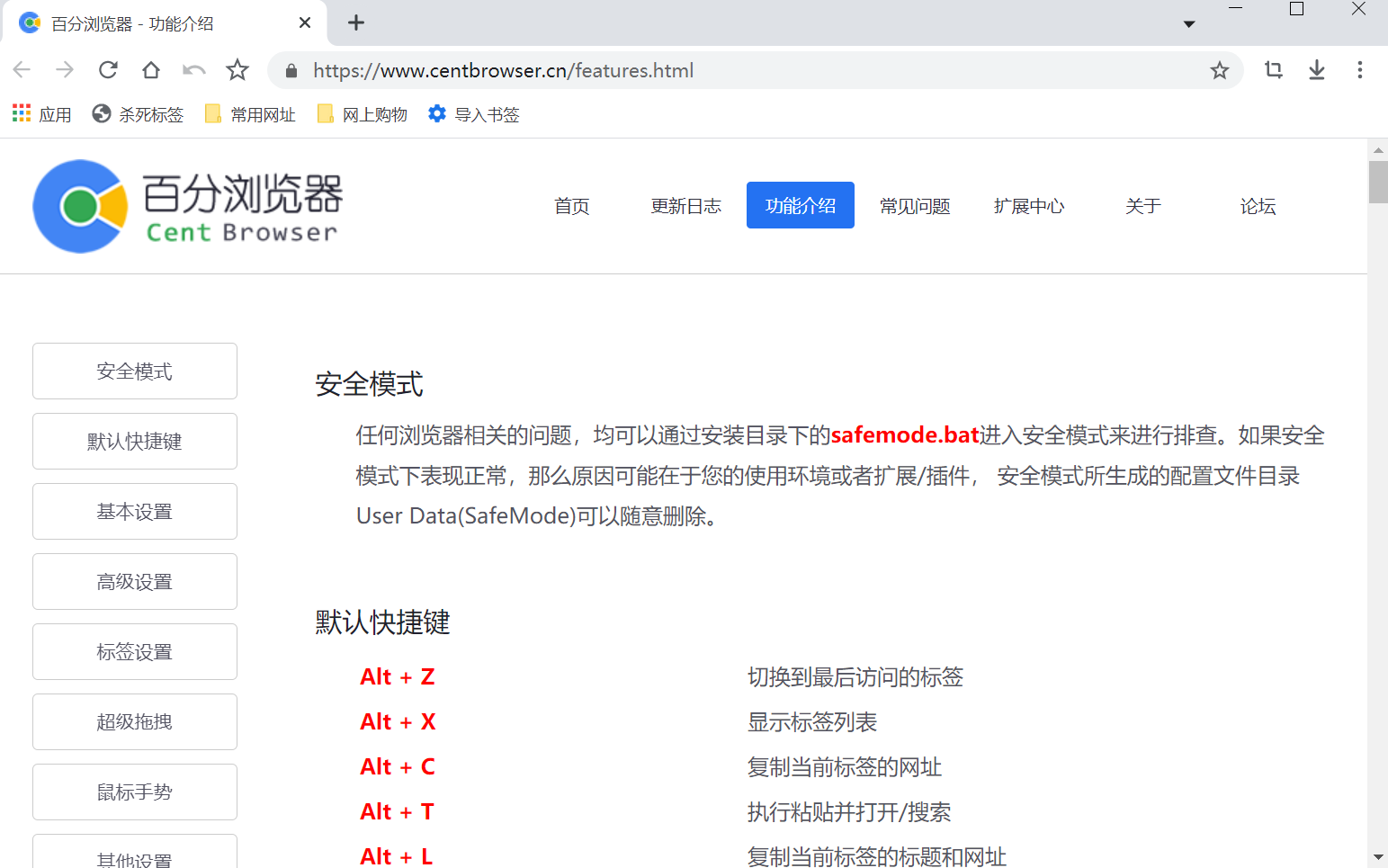Image resolution: width=1388 pixels, height=868 pixels.
Task: Switch to the 常见问题 navigation item
Action: click(915, 205)
